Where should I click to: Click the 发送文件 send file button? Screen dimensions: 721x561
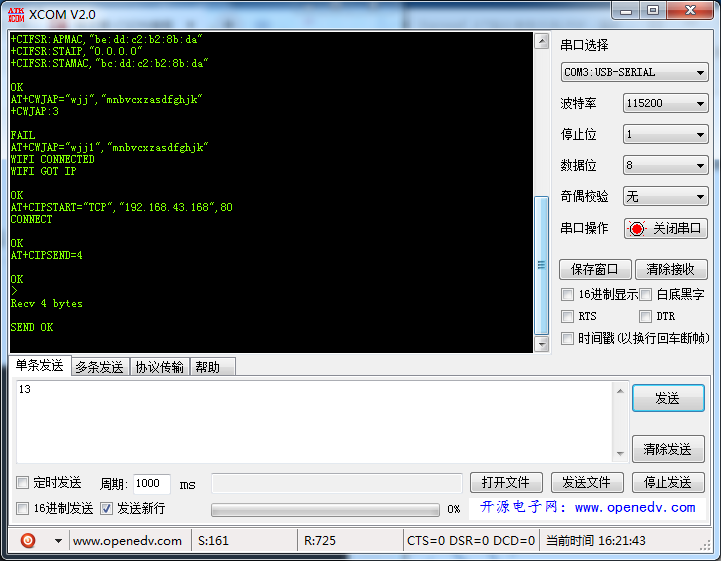tap(587, 482)
